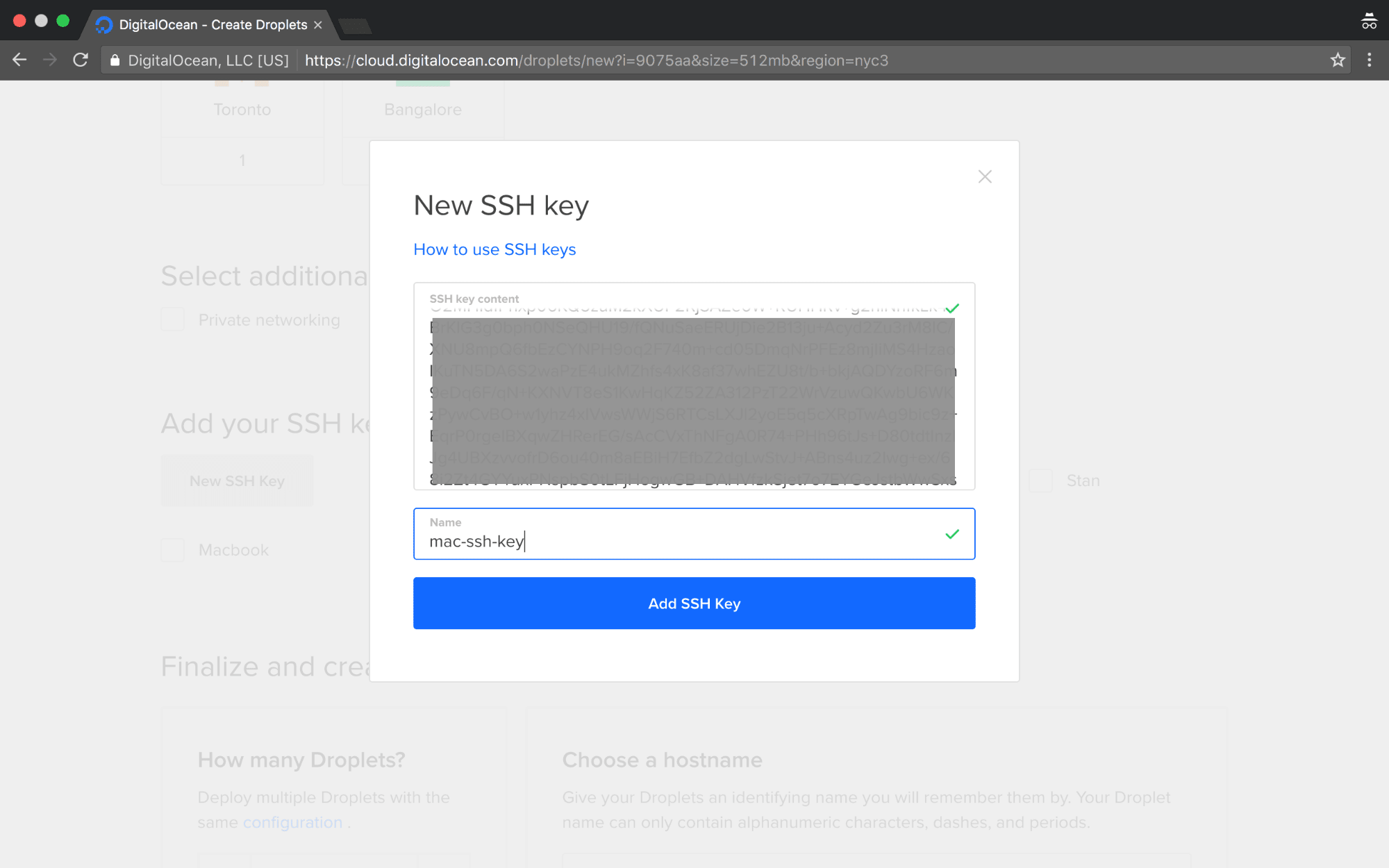Toggle the Private networking checkbox
1389x868 pixels.
(x=173, y=319)
